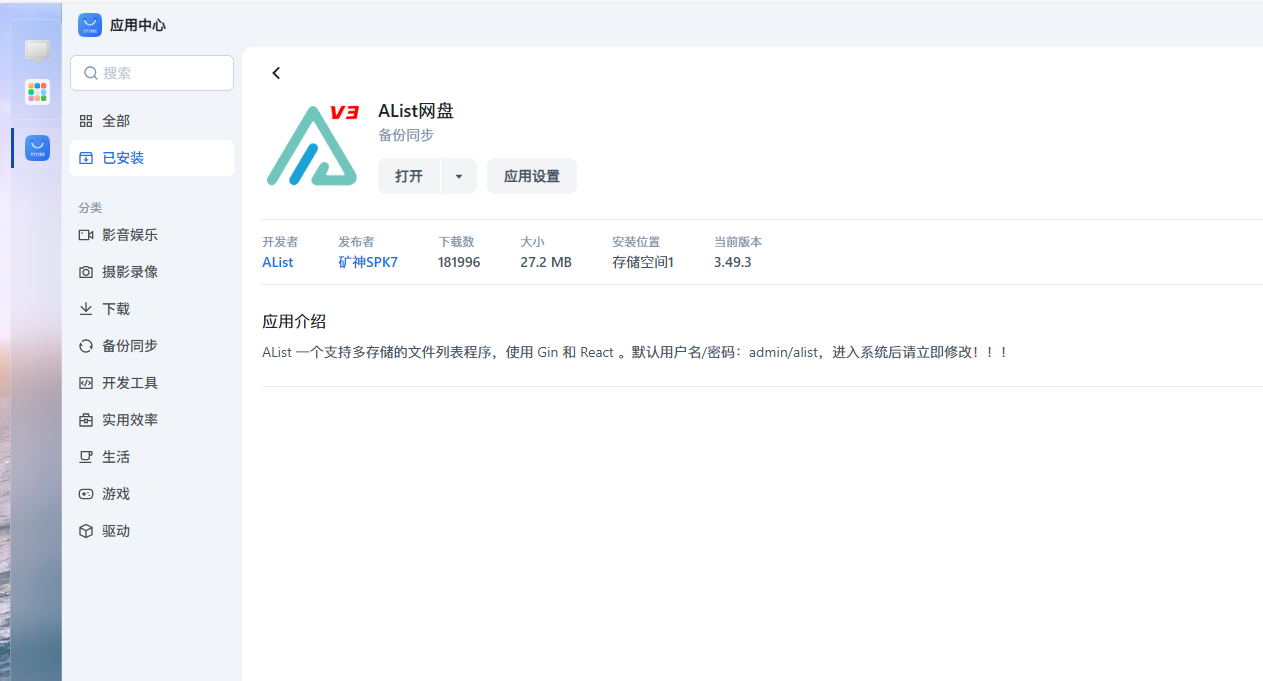The height and width of the screenshot is (681, 1263).
Task: Click the 驱动 cube icon
Action: point(86,531)
